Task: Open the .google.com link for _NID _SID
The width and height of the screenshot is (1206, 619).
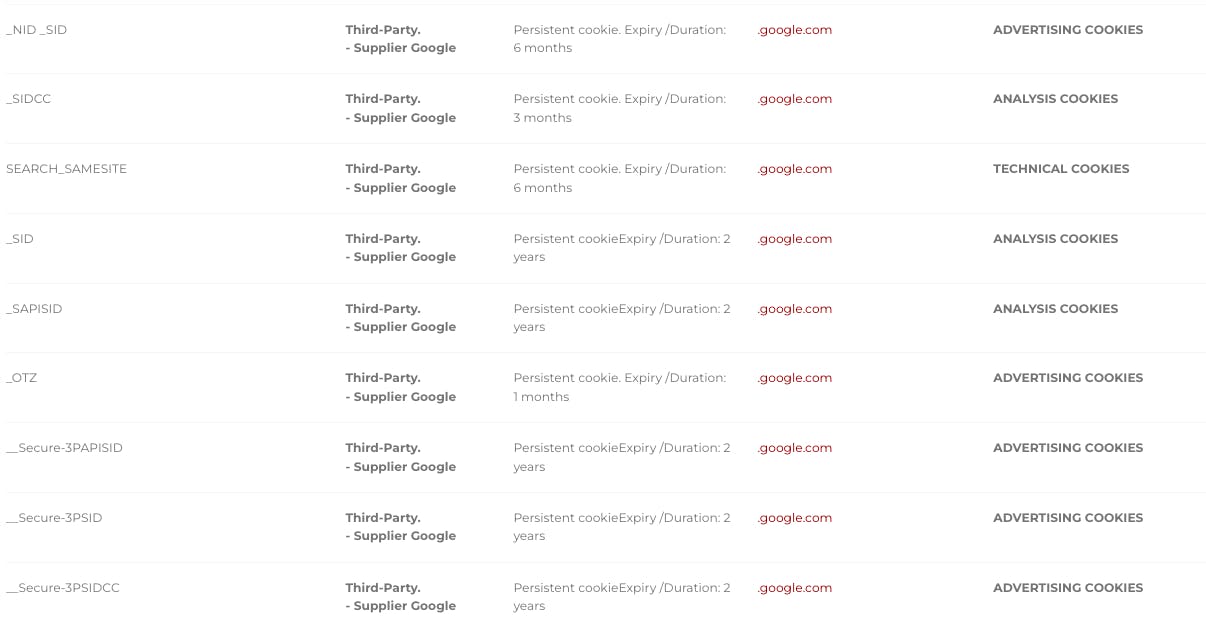Action: click(x=795, y=30)
